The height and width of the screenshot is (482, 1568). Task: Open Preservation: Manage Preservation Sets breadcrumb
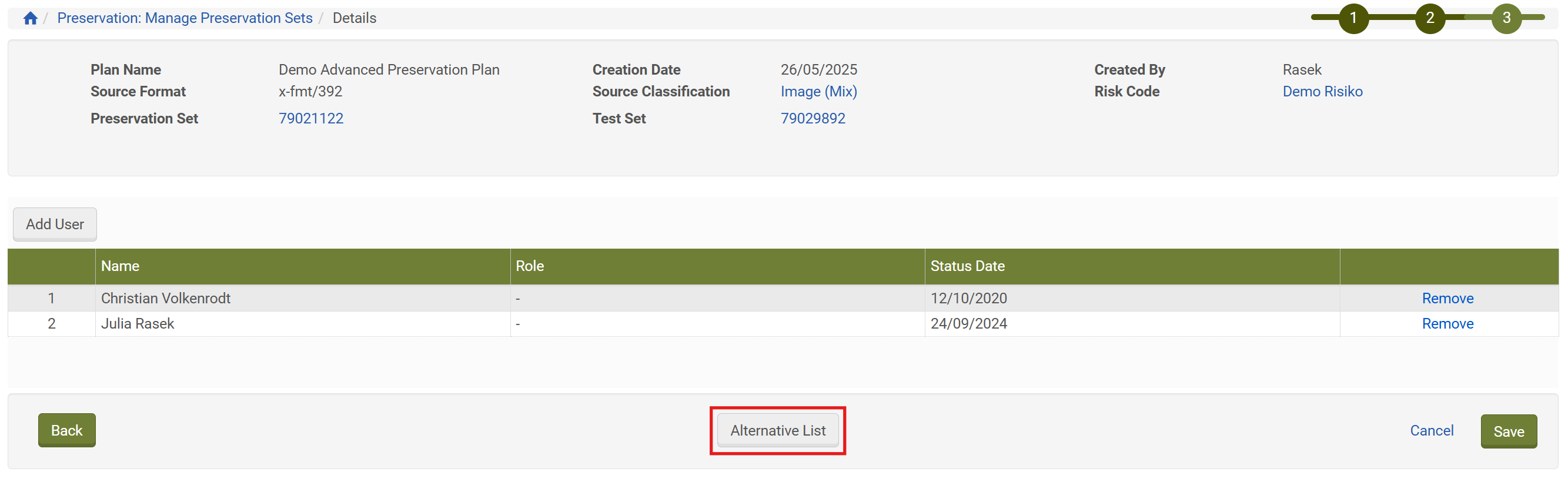click(185, 18)
